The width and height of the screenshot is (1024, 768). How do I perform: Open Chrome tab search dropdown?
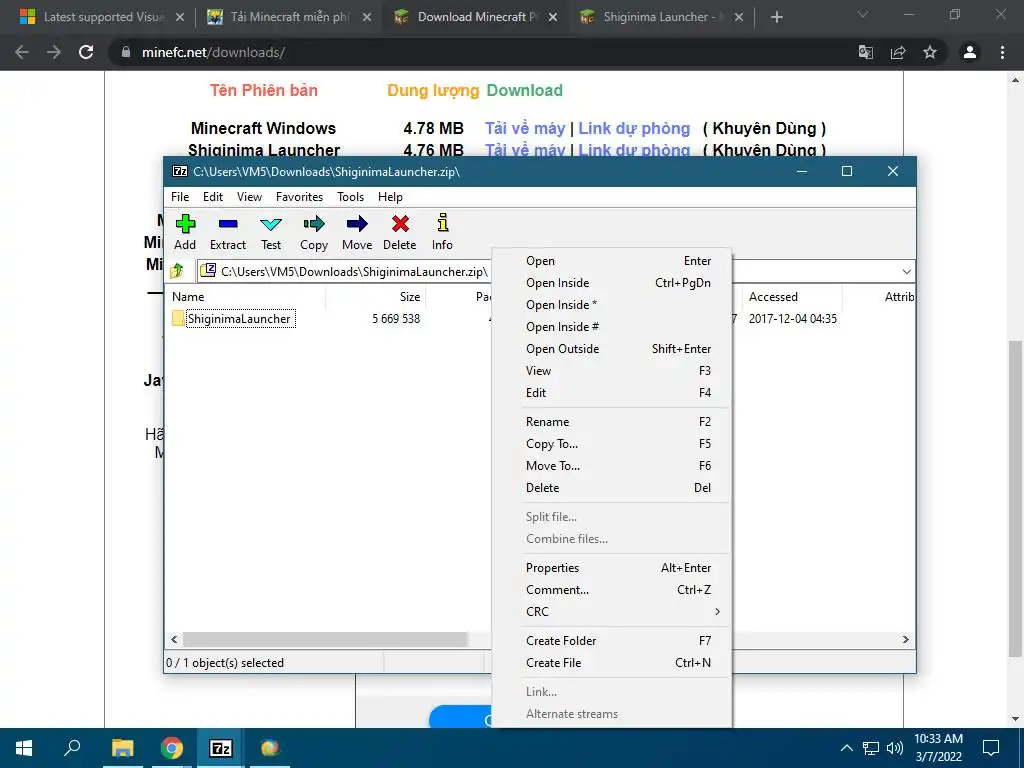click(863, 14)
